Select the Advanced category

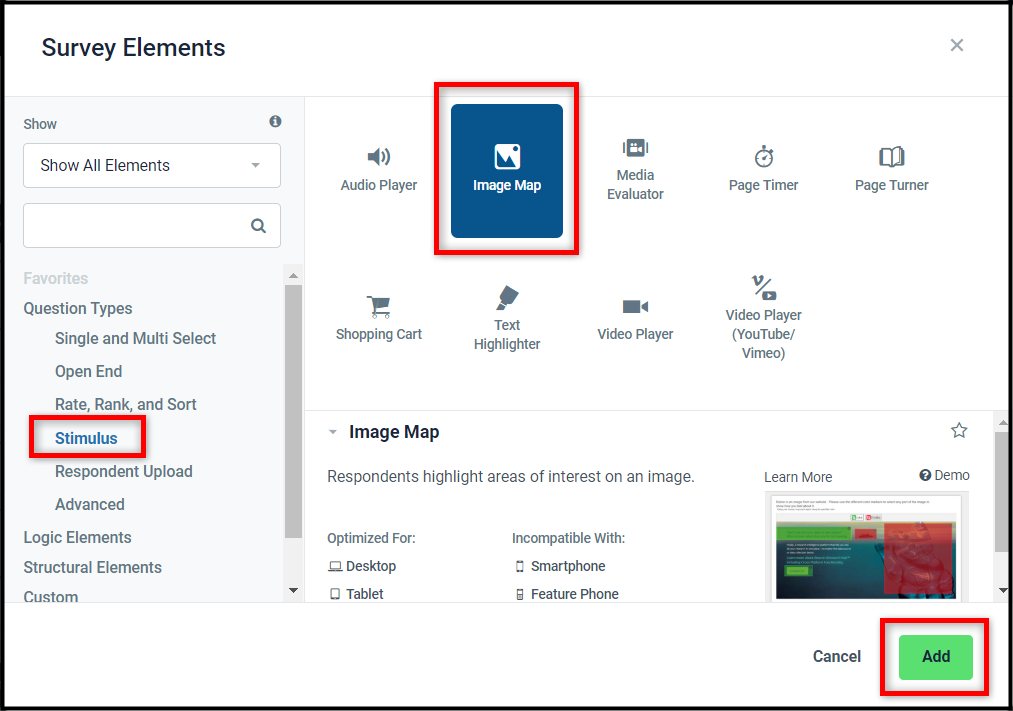(x=89, y=504)
